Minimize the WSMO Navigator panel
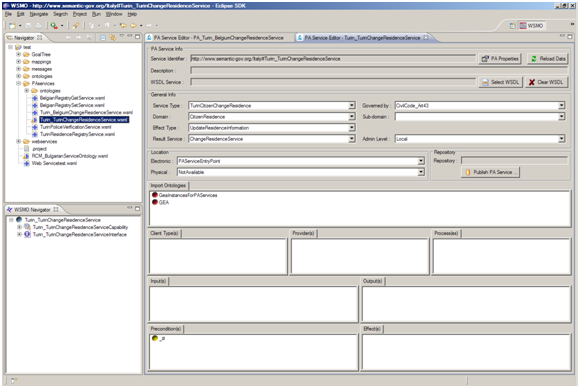The image size is (580, 388). coord(130,208)
